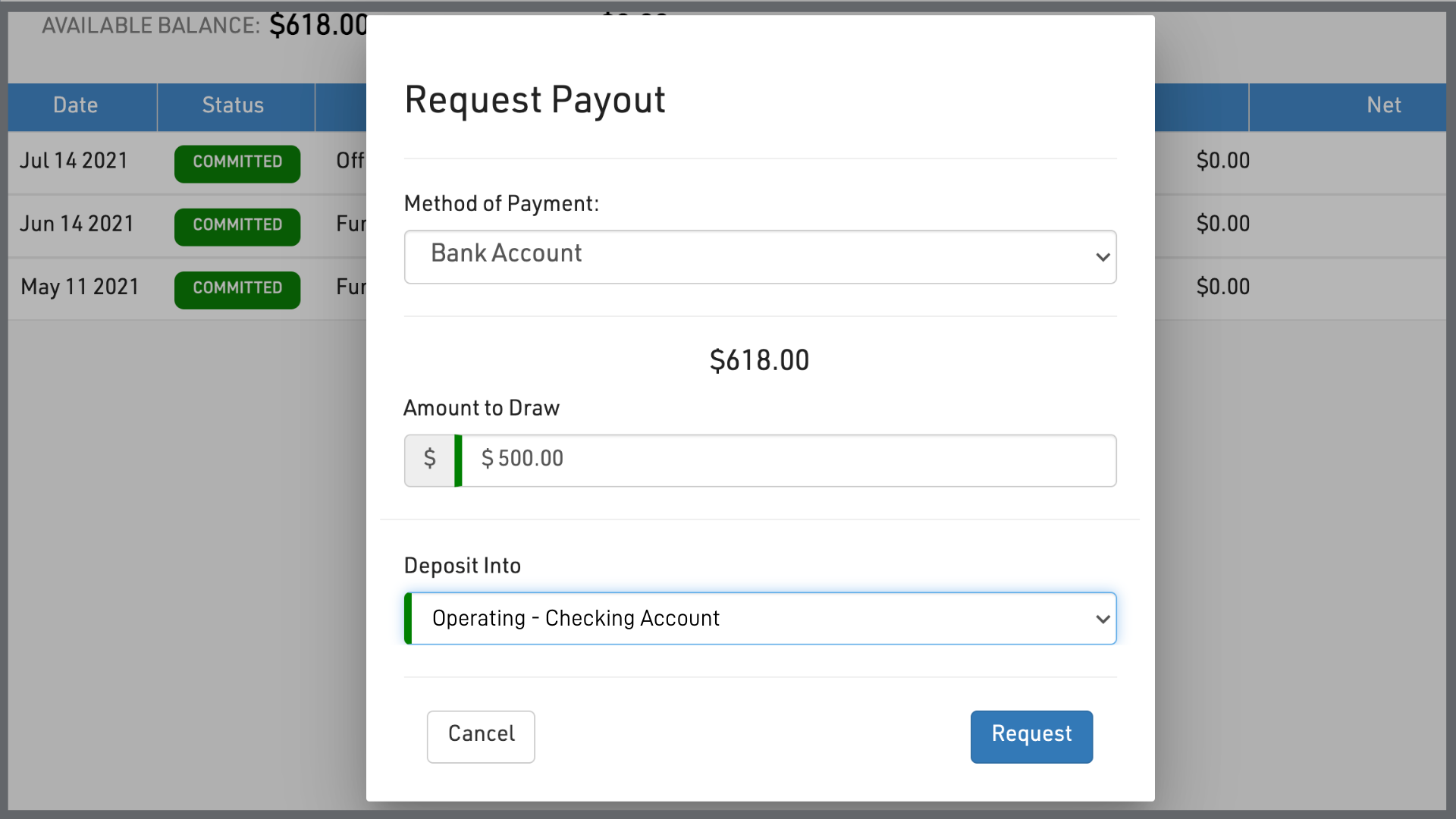The image size is (1456, 819).
Task: Select the Jul 14 2021 date cell
Action: tap(74, 161)
